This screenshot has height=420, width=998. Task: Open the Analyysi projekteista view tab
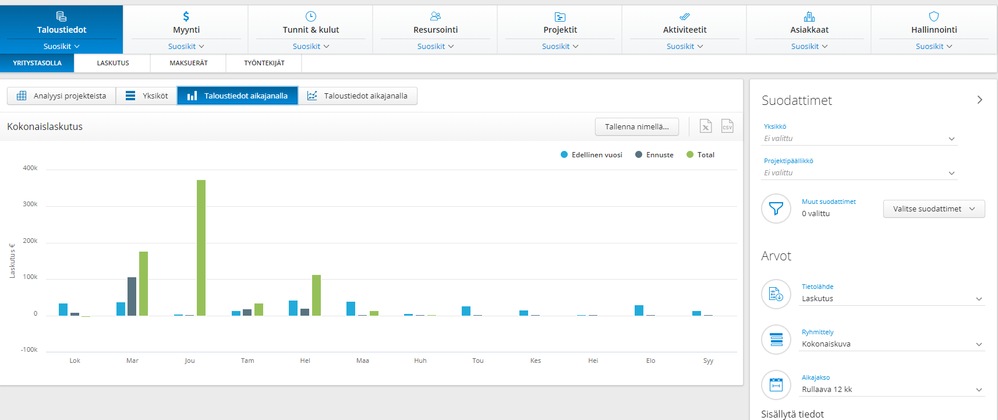[x=60, y=96]
